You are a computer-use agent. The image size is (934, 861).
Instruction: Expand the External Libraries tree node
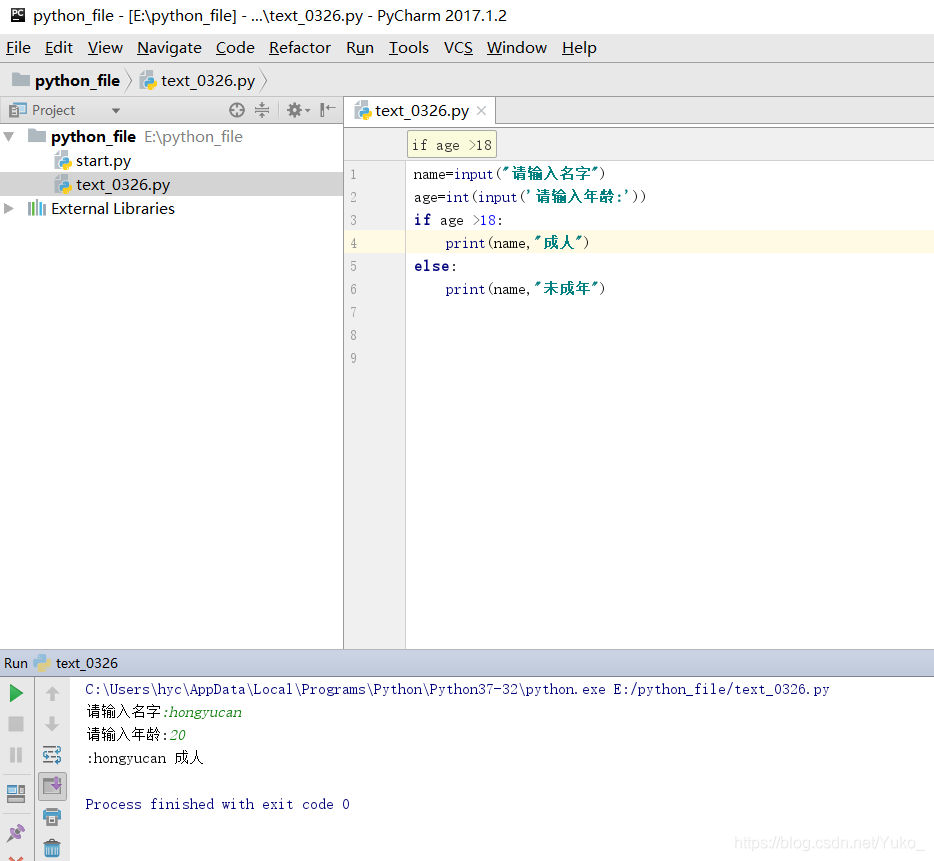(x=9, y=209)
